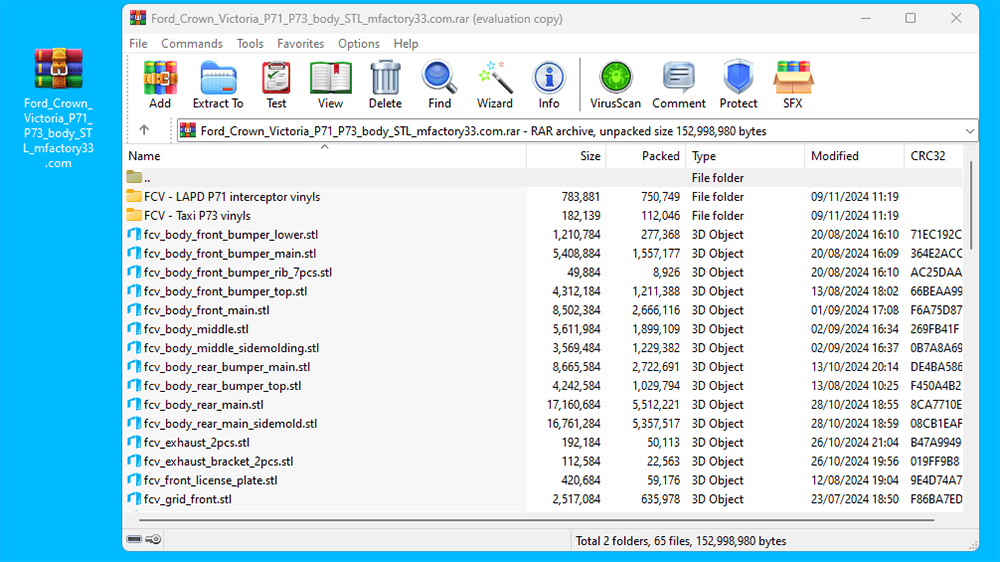Click the disk icon in status bar
Screen dimensions: 1000x562
pos(134,540)
